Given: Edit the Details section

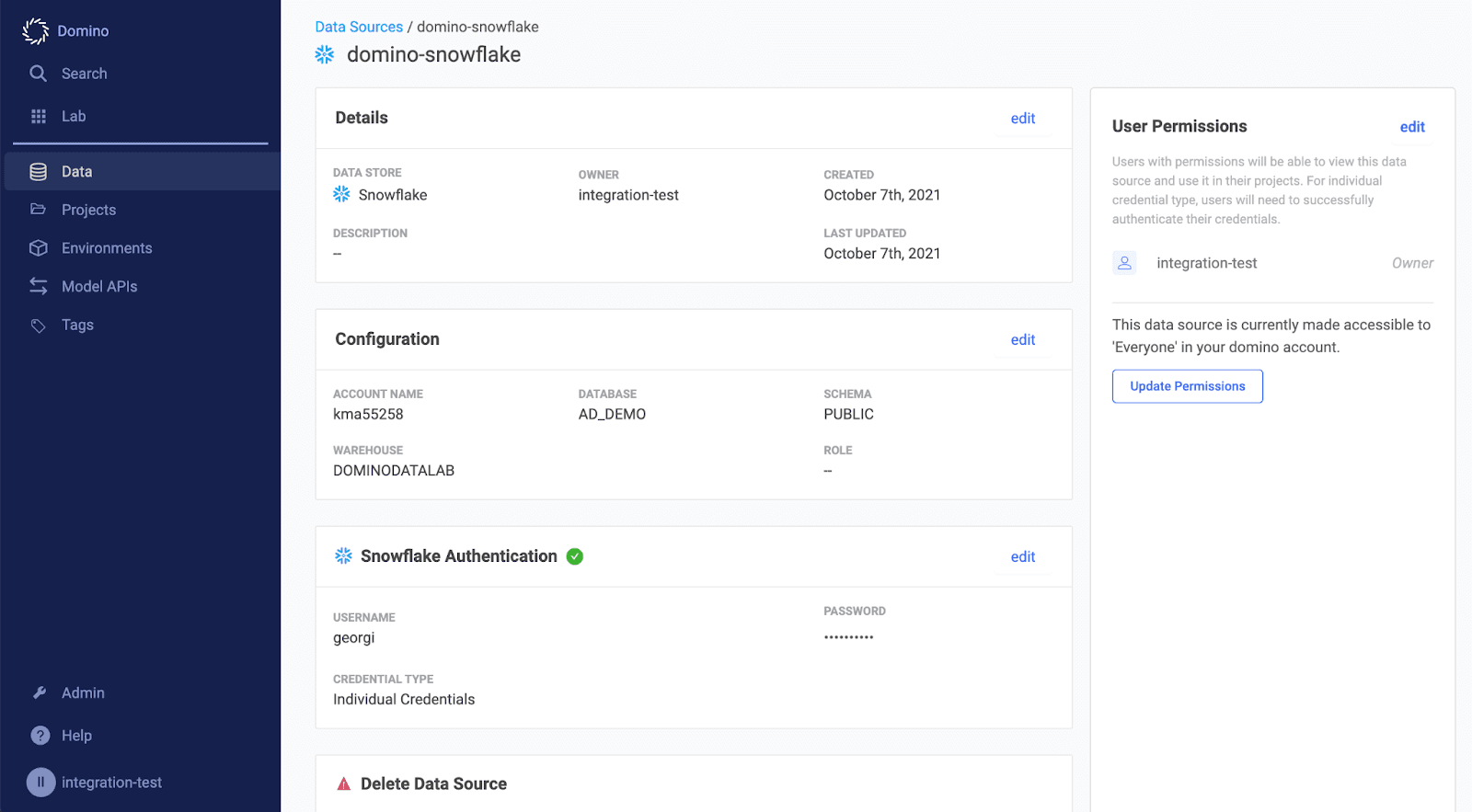Looking at the screenshot, I should tap(1023, 119).
